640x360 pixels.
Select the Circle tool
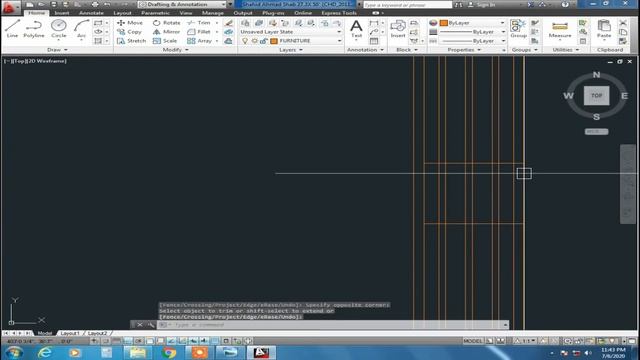[x=59, y=29]
